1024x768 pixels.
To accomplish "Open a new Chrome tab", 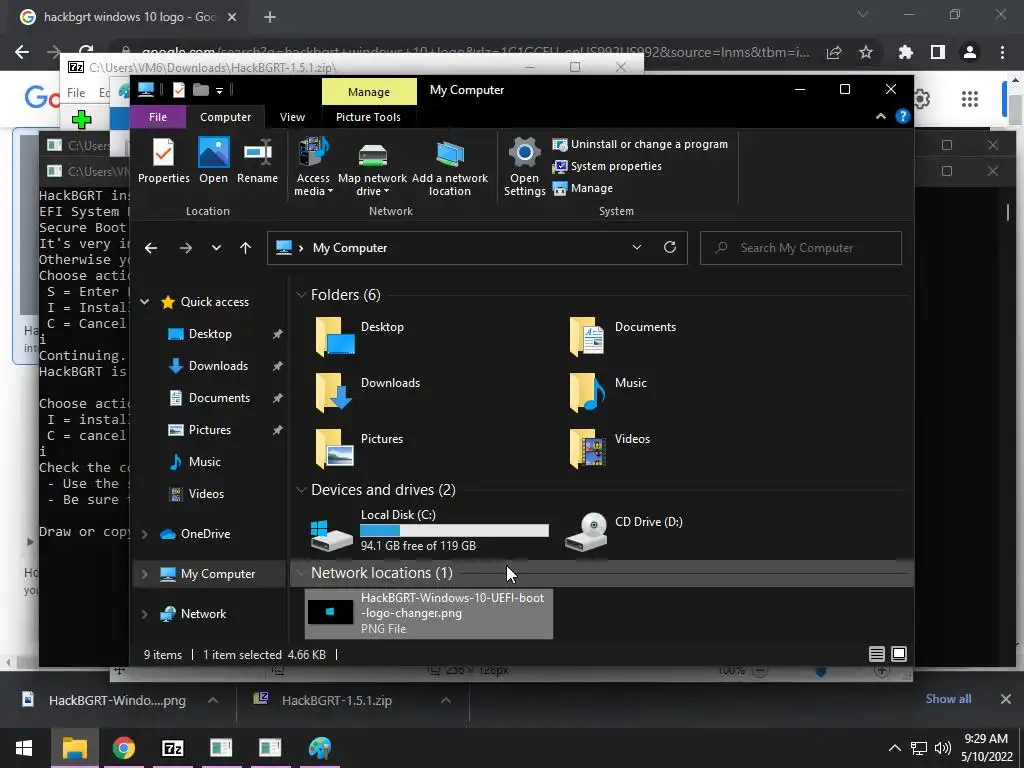I will pos(270,18).
